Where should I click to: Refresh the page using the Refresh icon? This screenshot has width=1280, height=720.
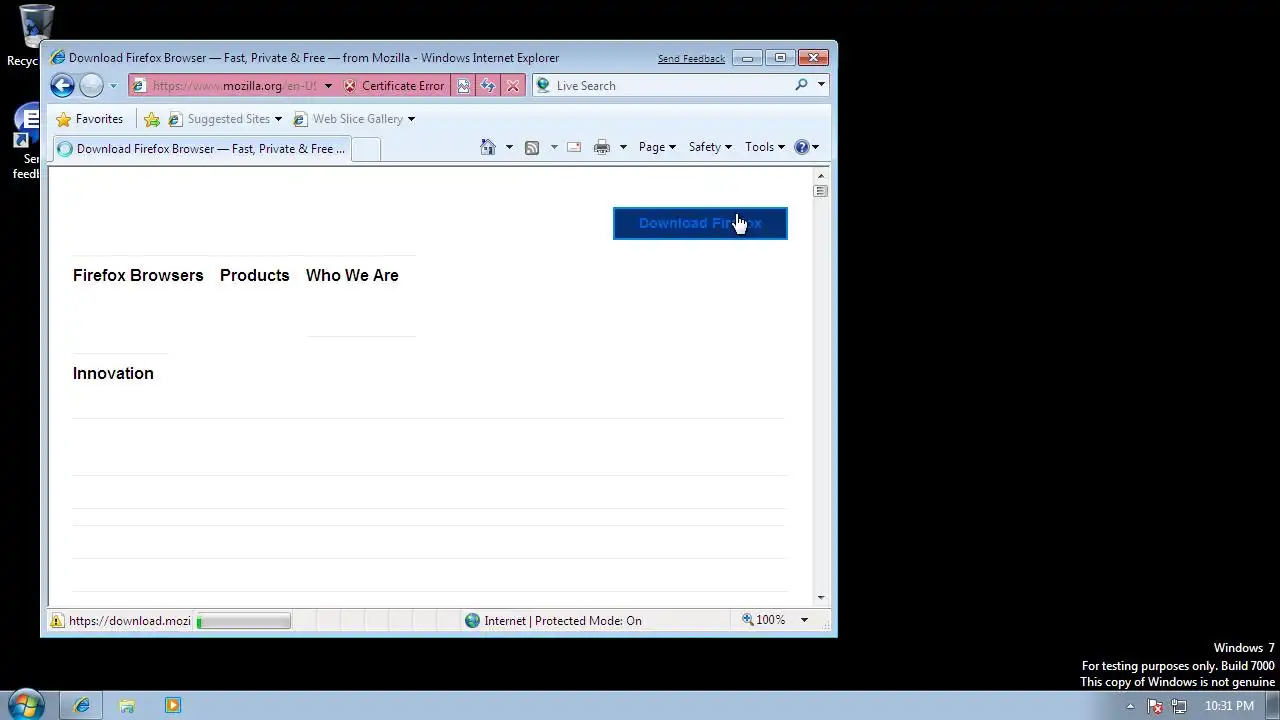click(x=488, y=86)
